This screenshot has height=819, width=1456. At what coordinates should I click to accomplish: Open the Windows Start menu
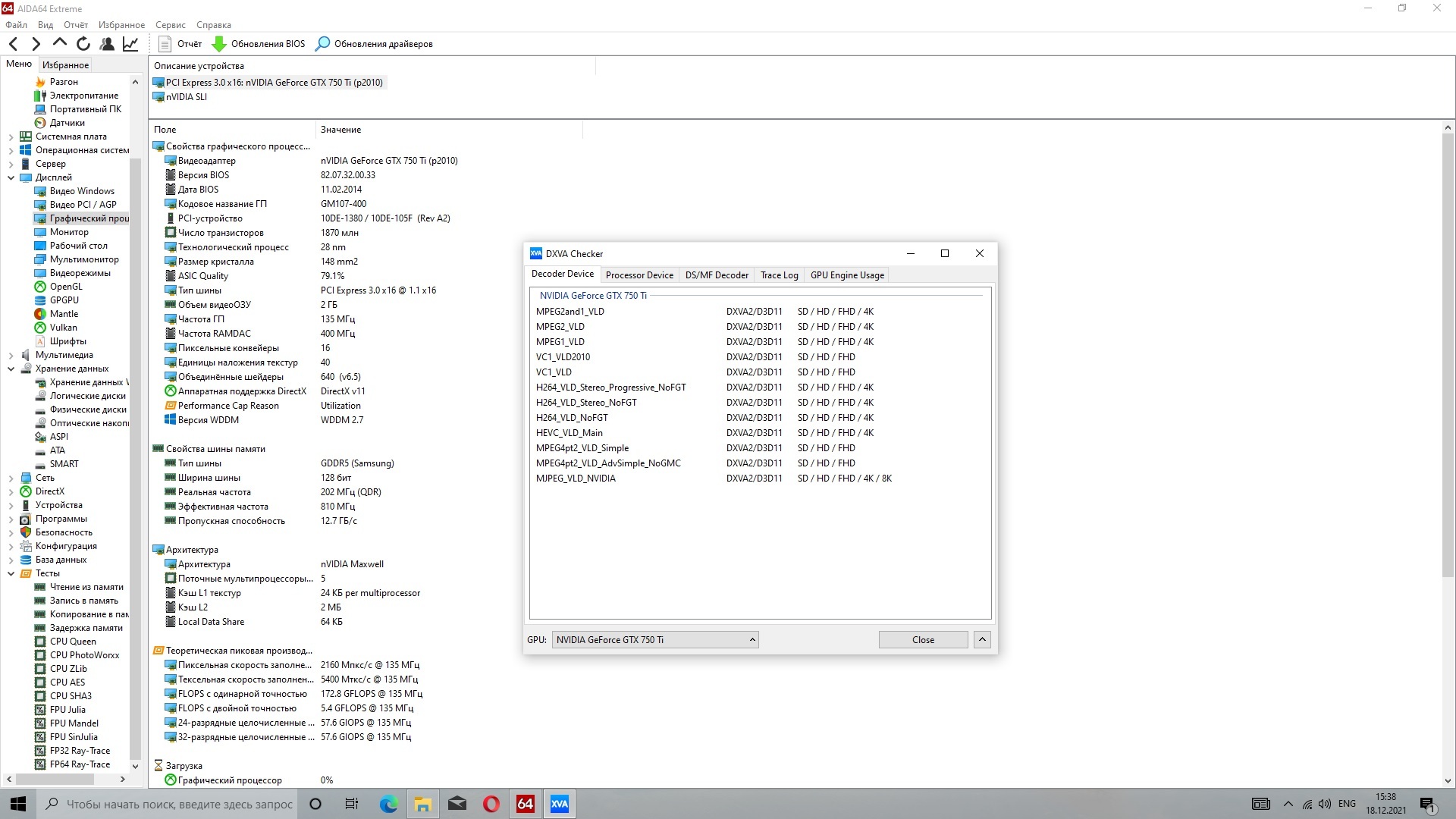click(18, 804)
